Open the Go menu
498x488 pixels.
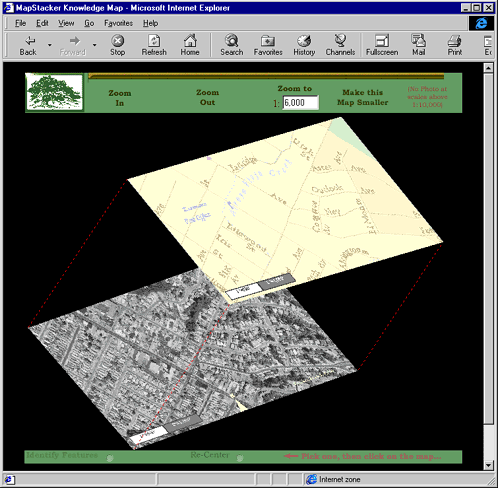[89, 23]
